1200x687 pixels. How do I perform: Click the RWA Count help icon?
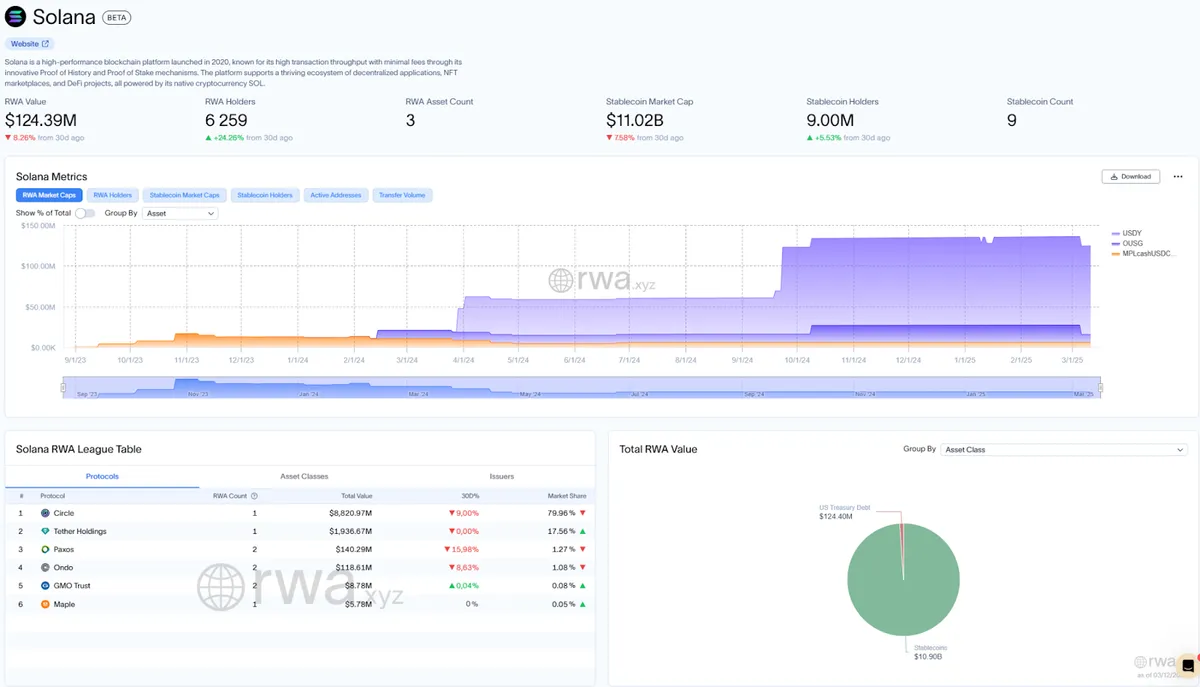point(254,496)
